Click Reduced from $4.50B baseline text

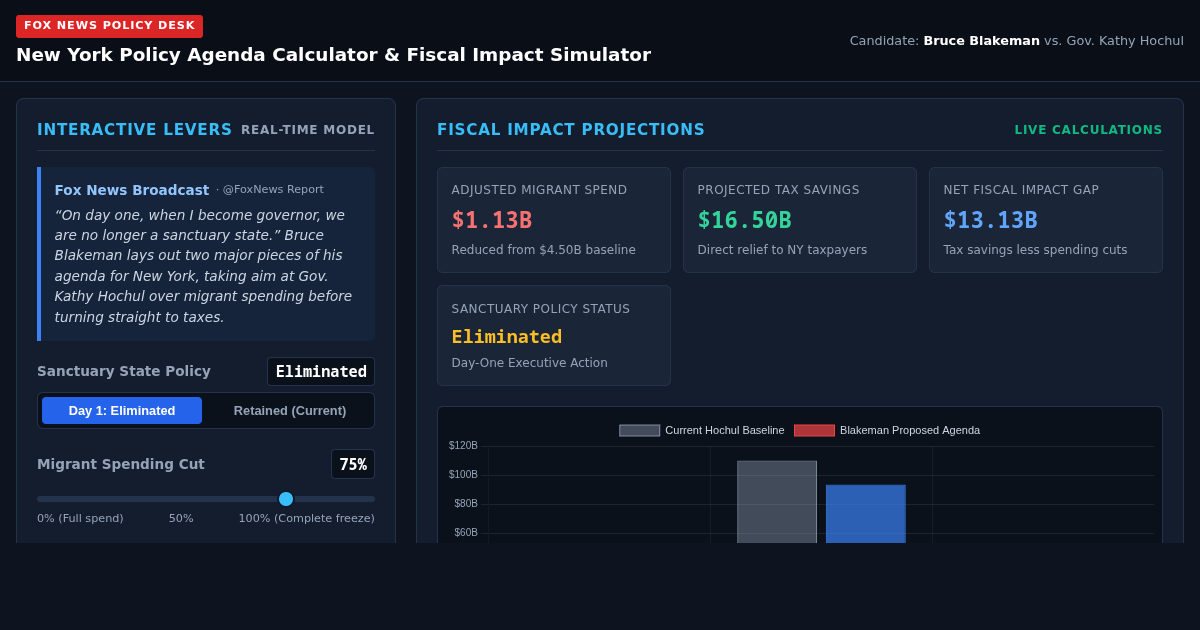tap(544, 250)
